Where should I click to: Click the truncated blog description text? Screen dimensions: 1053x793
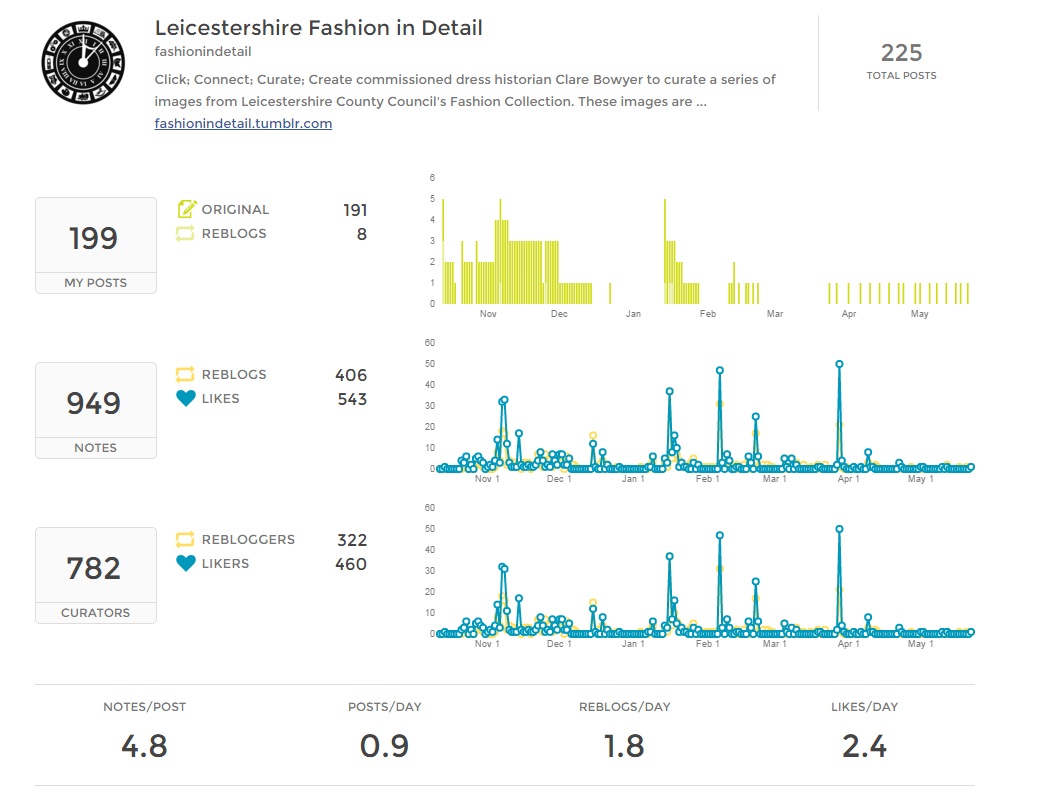click(x=465, y=90)
